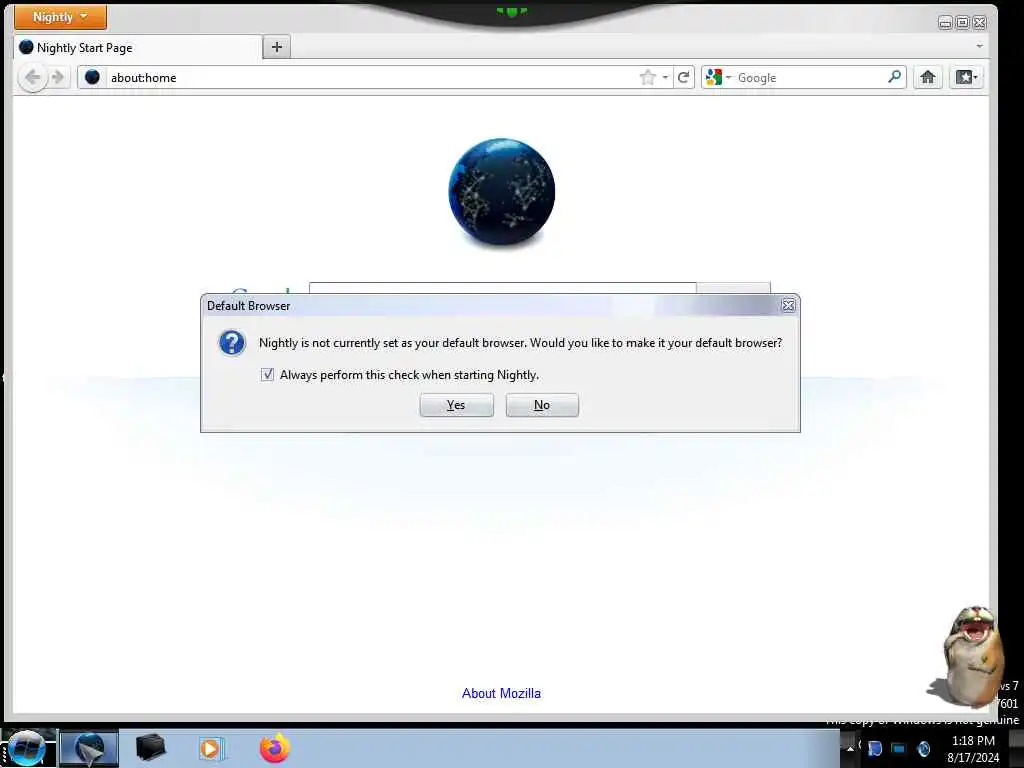
Task: Click the network tray icon
Action: [x=899, y=748]
